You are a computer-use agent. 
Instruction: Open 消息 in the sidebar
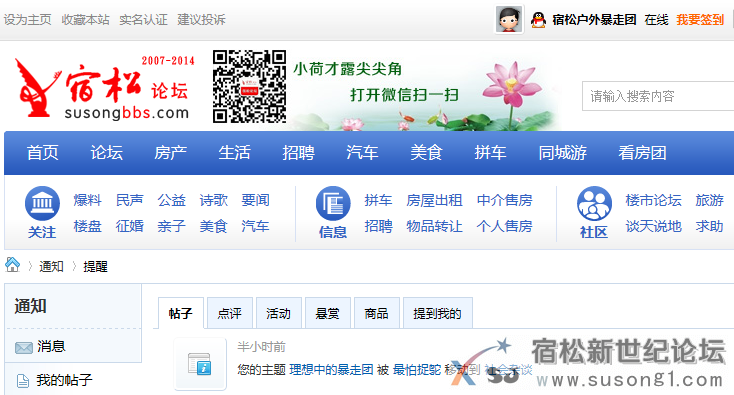point(51,347)
